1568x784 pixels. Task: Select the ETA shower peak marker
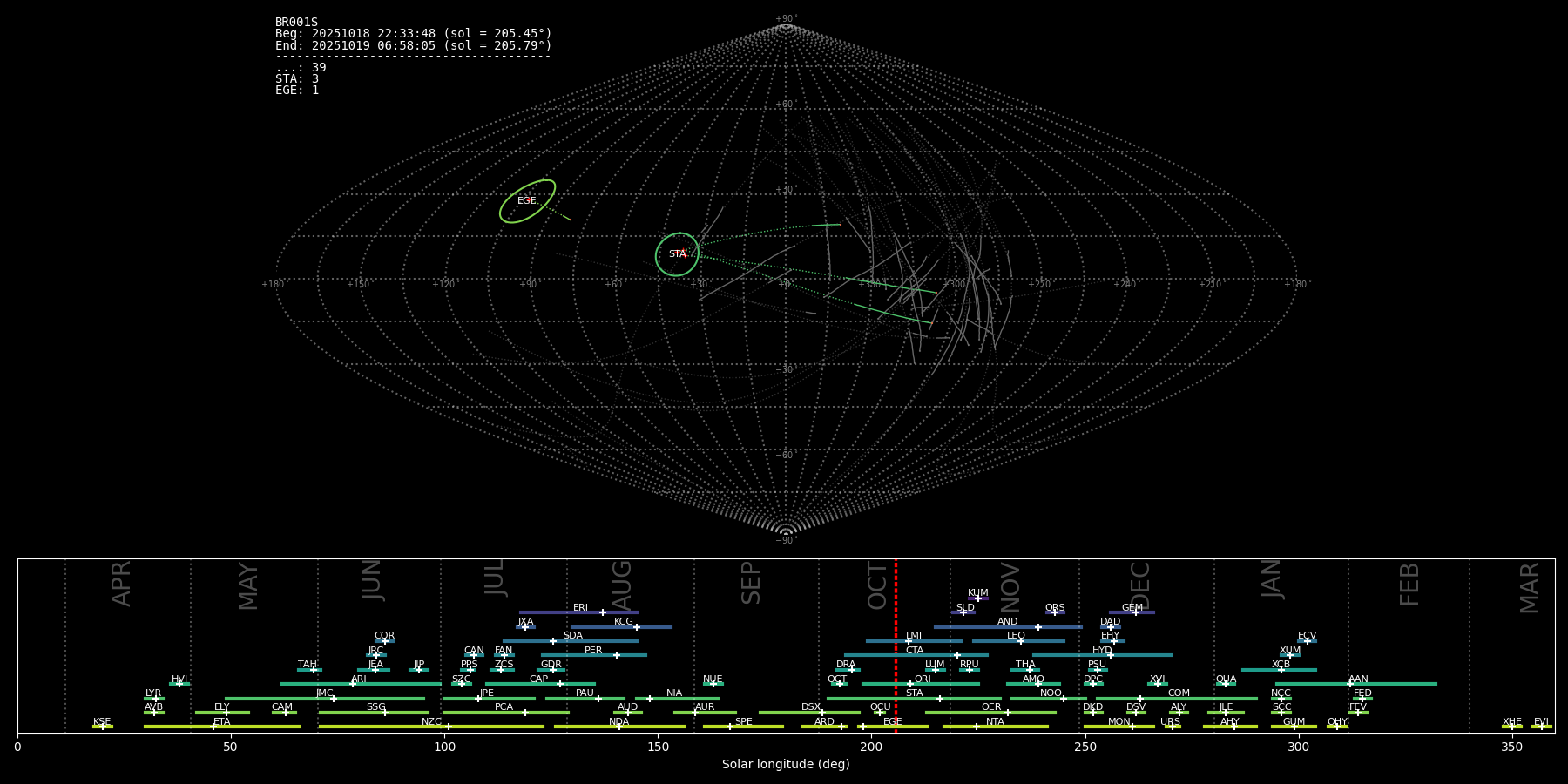213,727
